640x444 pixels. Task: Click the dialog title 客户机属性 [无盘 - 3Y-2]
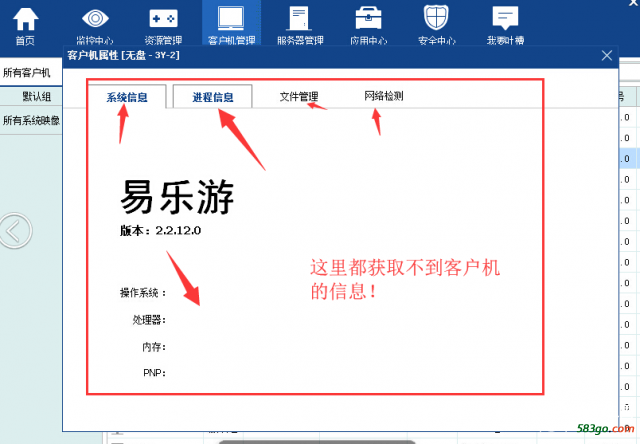click(x=123, y=55)
